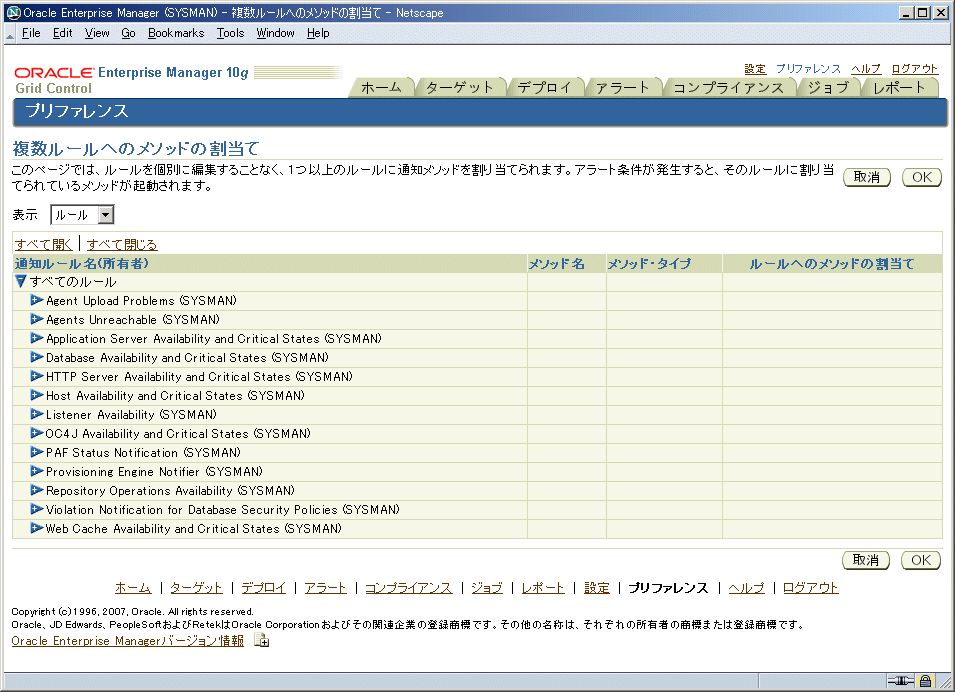
Task: Click footer コンプライアンス link
Action: [x=409, y=588]
